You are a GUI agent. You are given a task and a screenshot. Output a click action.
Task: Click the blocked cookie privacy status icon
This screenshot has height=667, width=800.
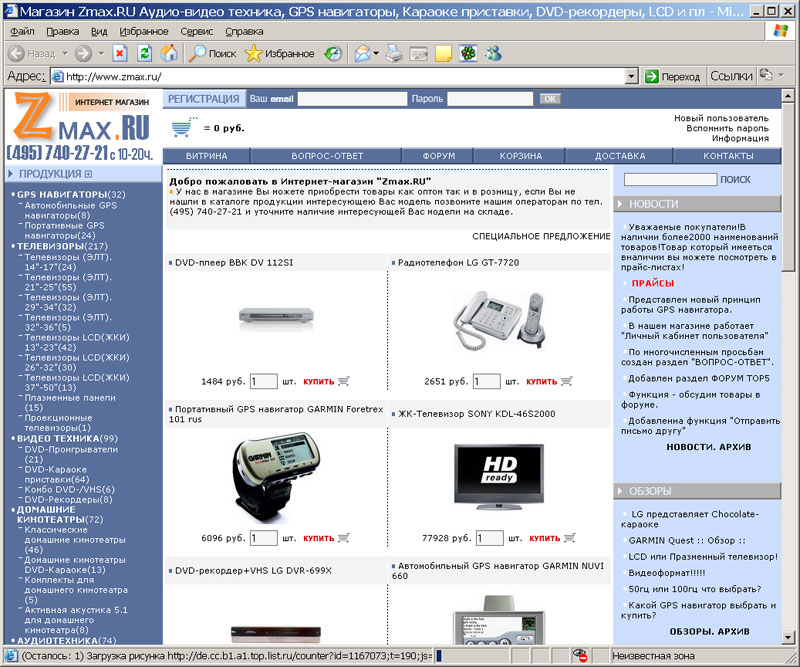point(579,655)
